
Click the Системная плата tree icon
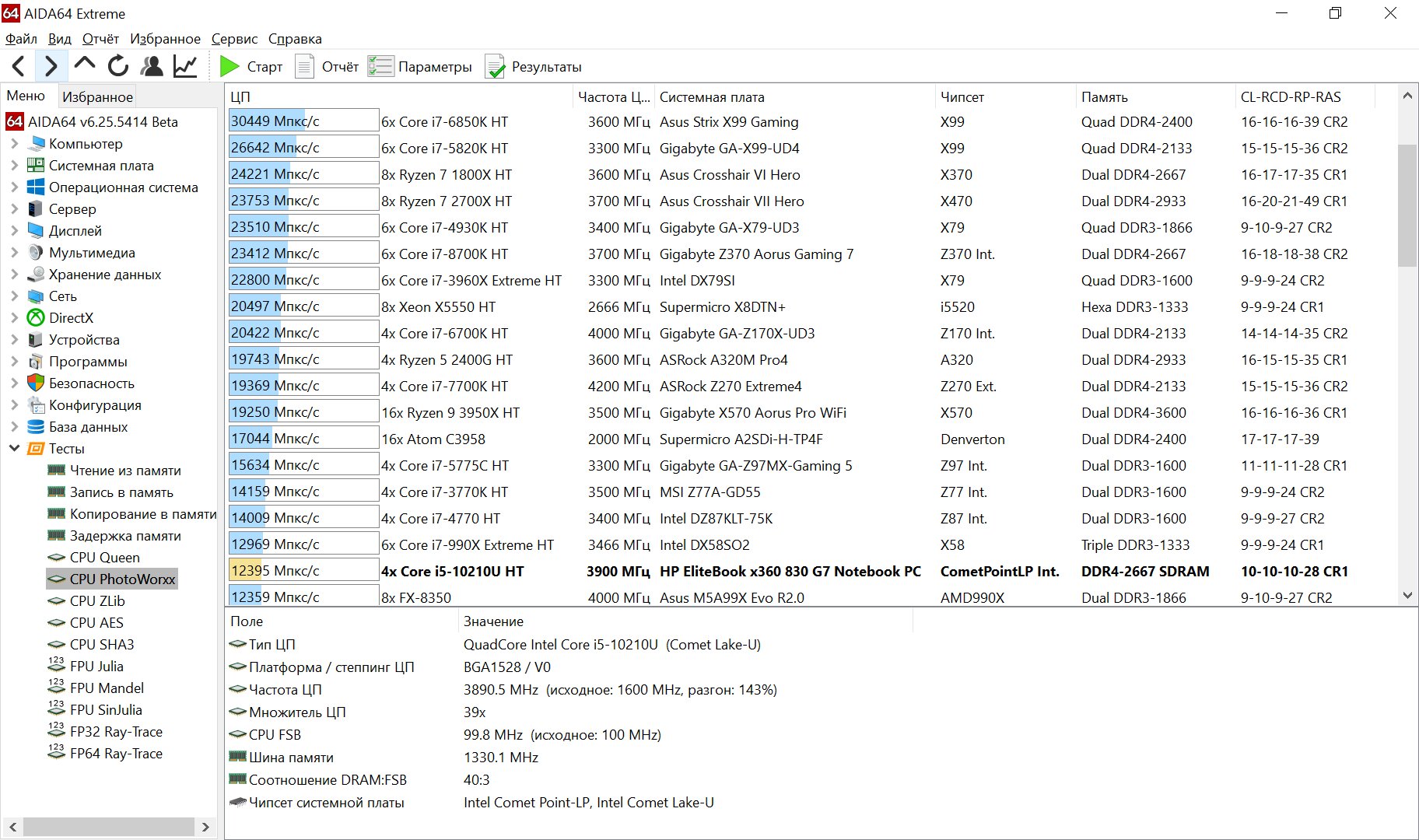click(x=36, y=166)
